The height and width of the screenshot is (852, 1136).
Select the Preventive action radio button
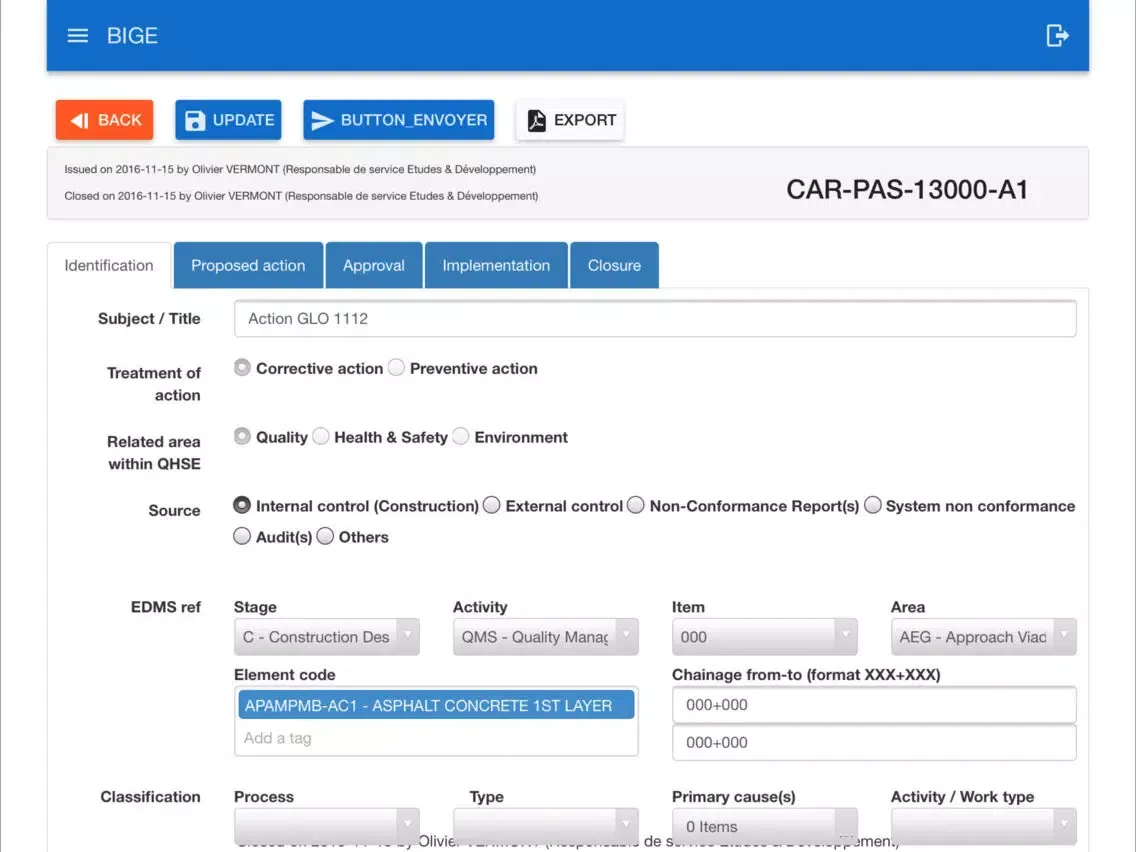tap(397, 368)
